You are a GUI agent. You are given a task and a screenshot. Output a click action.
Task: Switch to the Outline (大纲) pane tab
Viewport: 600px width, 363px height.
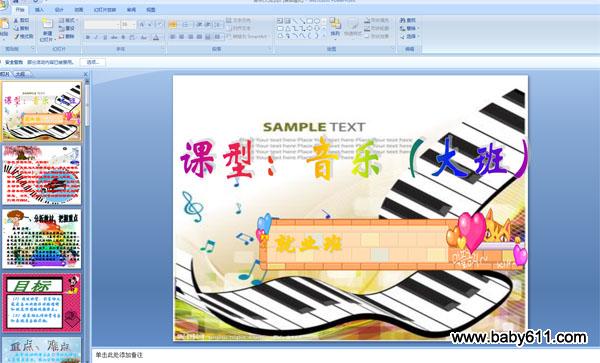tap(21, 74)
